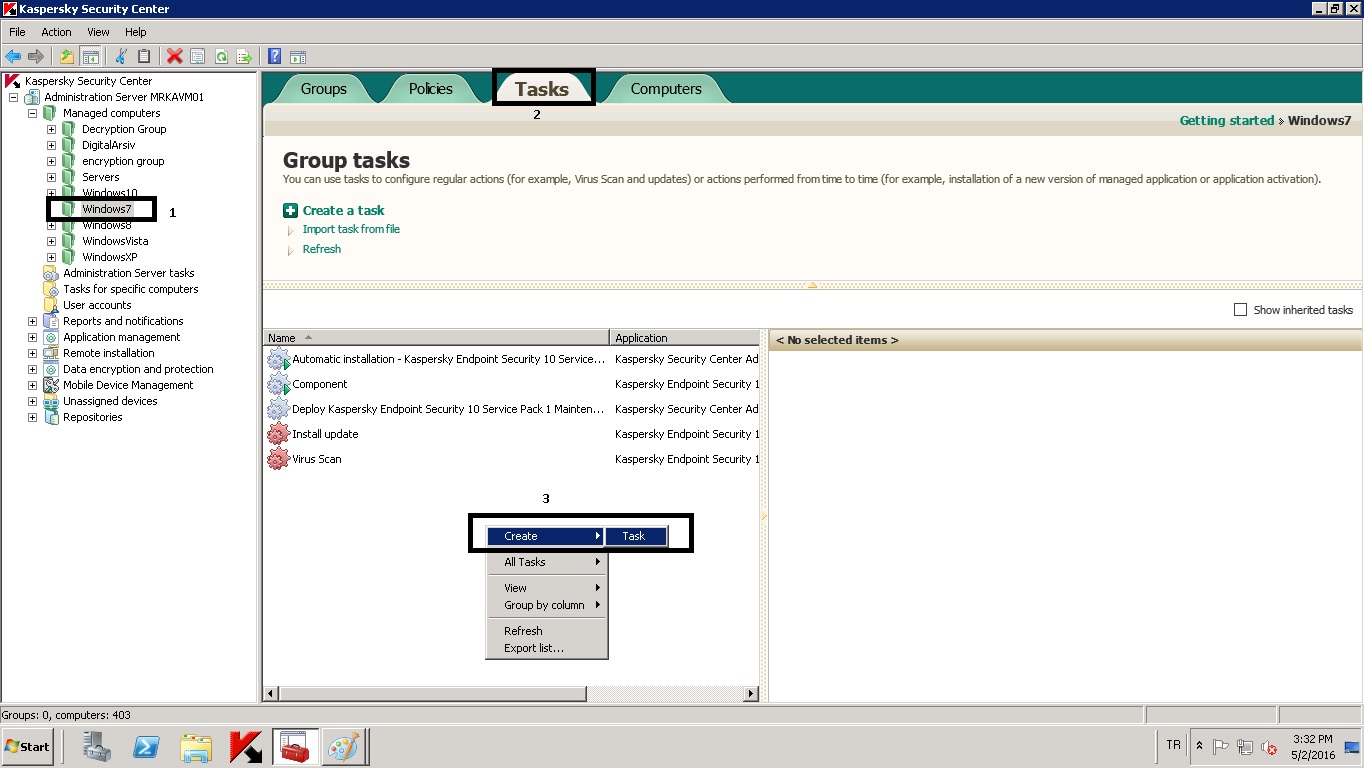Click the red X Delete icon

click(x=174, y=57)
